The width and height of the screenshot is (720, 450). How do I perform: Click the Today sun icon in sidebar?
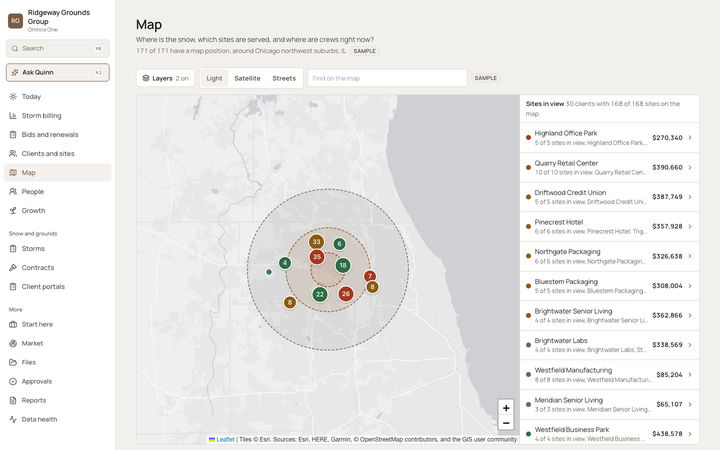[x=13, y=96]
